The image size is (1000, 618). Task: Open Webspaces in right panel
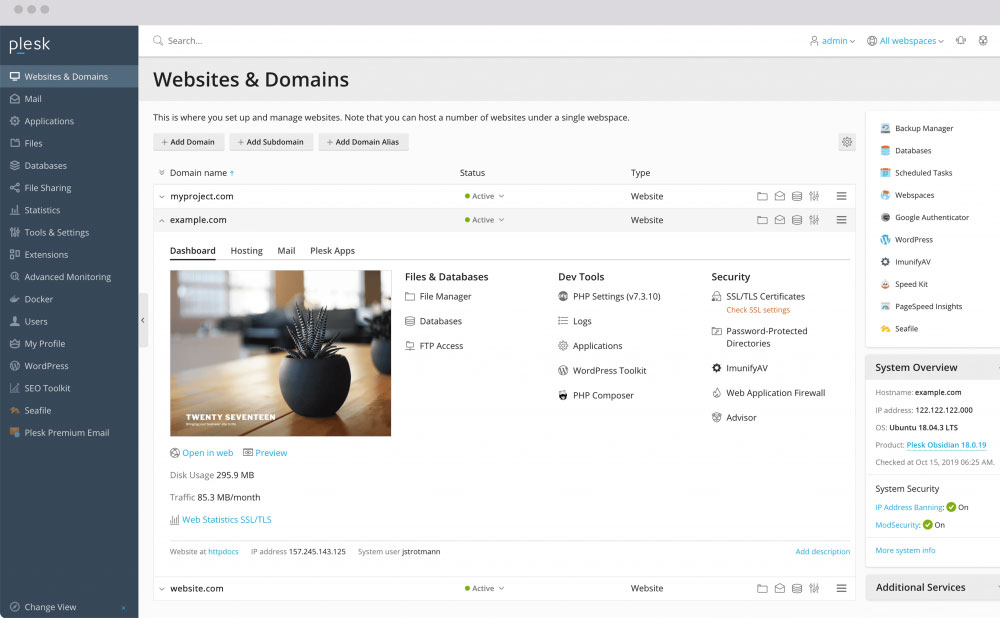(x=907, y=195)
